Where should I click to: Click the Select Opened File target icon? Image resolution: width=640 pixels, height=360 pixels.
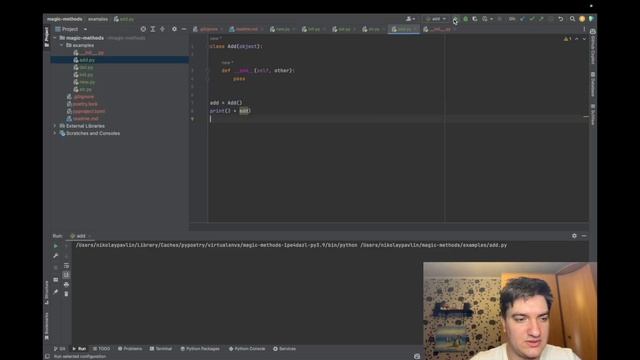(x=143, y=29)
